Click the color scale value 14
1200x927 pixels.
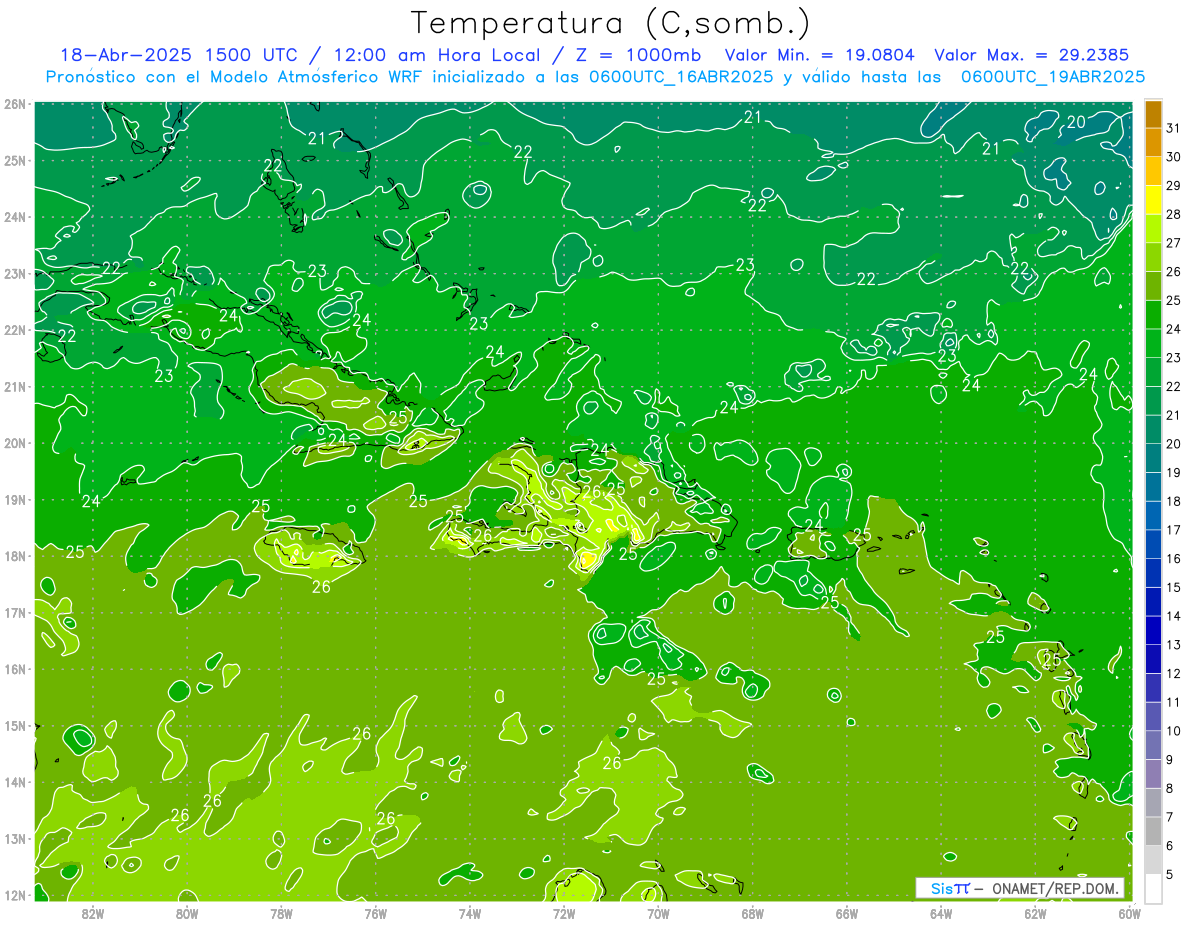1173,615
